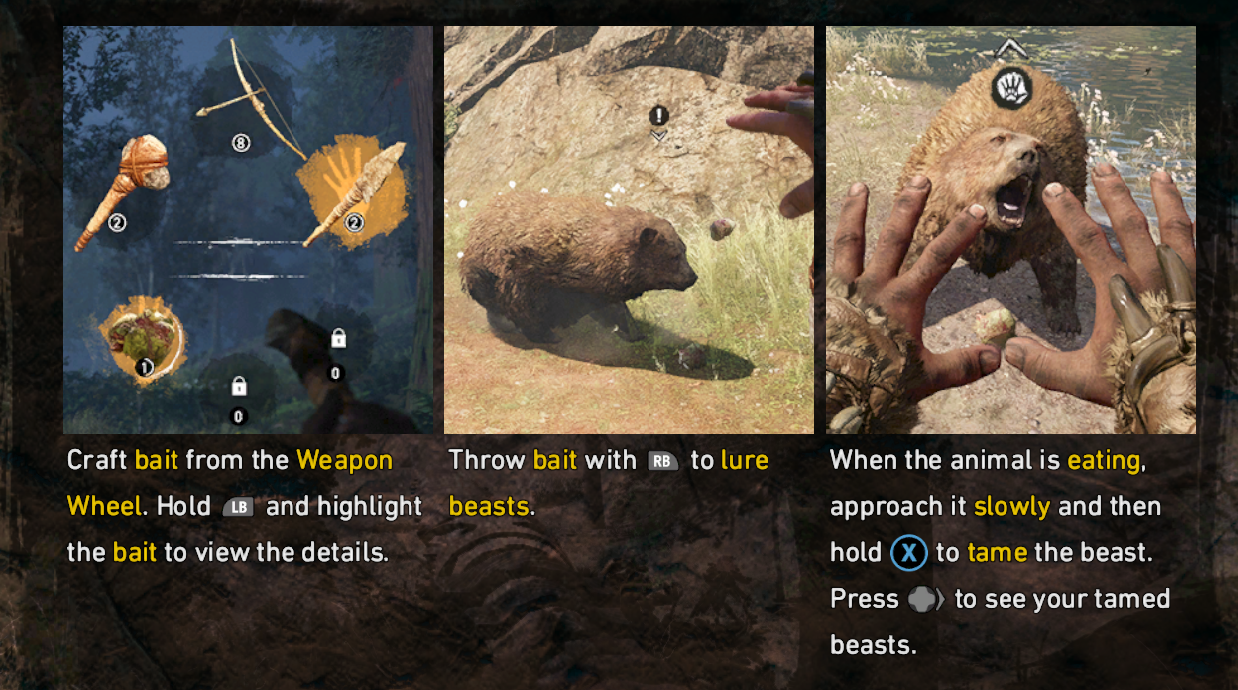Click the thrown bait rock near bear
1238x690 pixels.
[722, 230]
